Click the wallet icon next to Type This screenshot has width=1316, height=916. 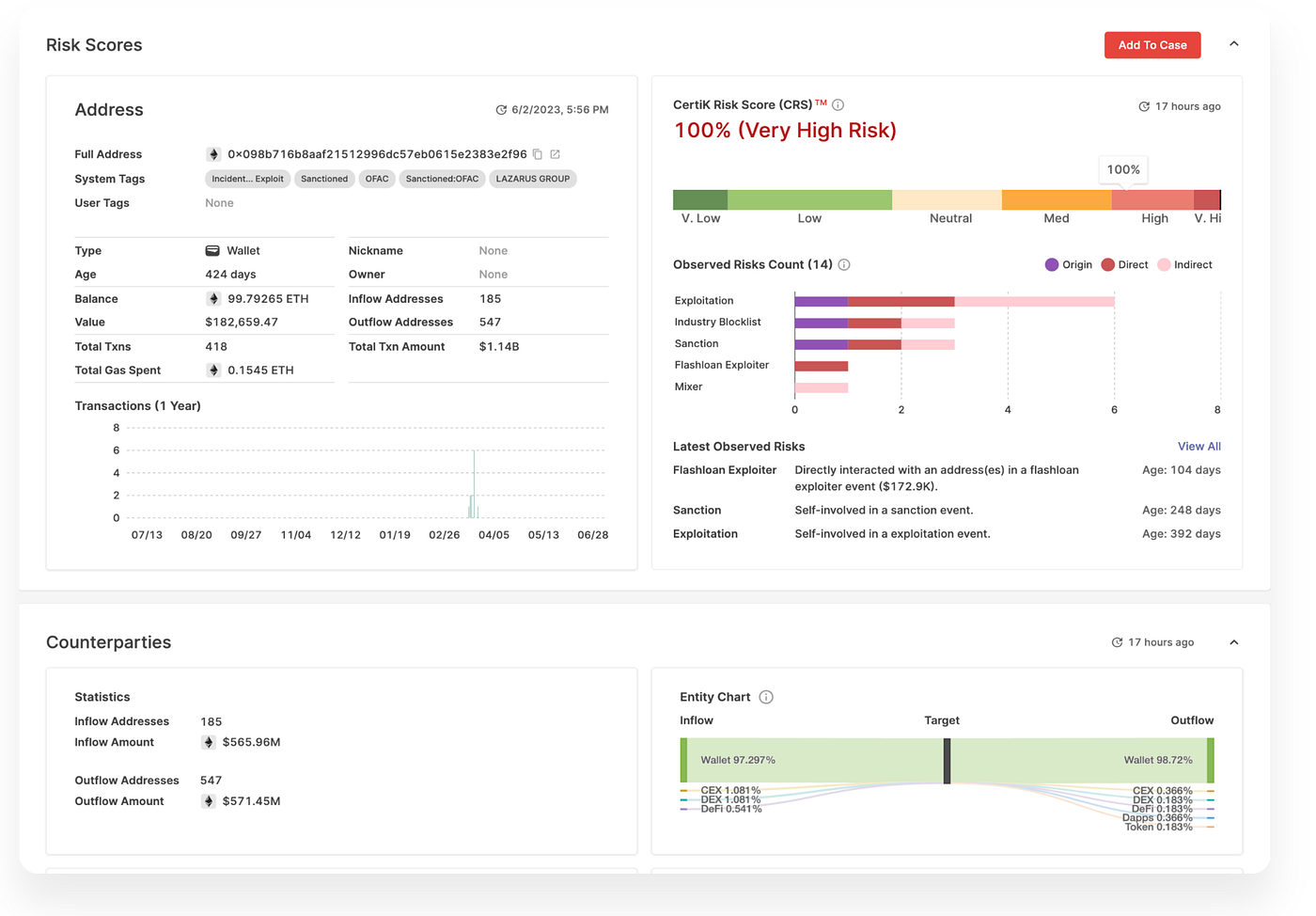tap(212, 251)
